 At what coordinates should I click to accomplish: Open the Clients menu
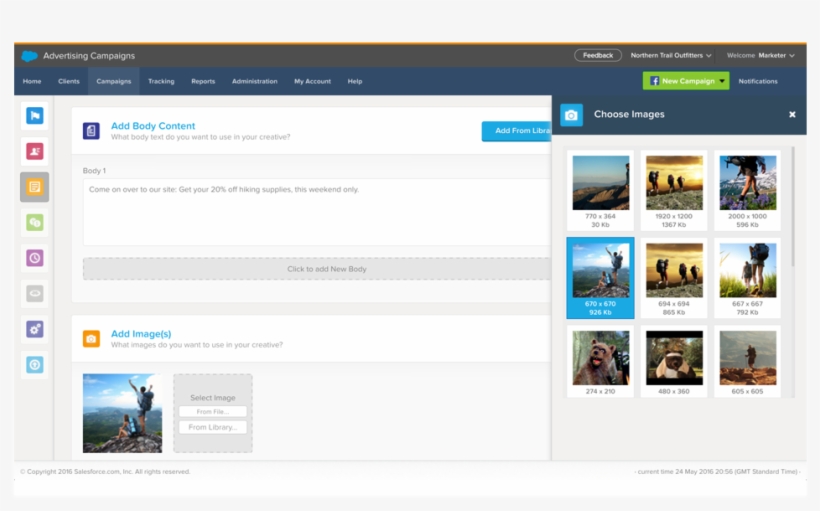click(69, 81)
